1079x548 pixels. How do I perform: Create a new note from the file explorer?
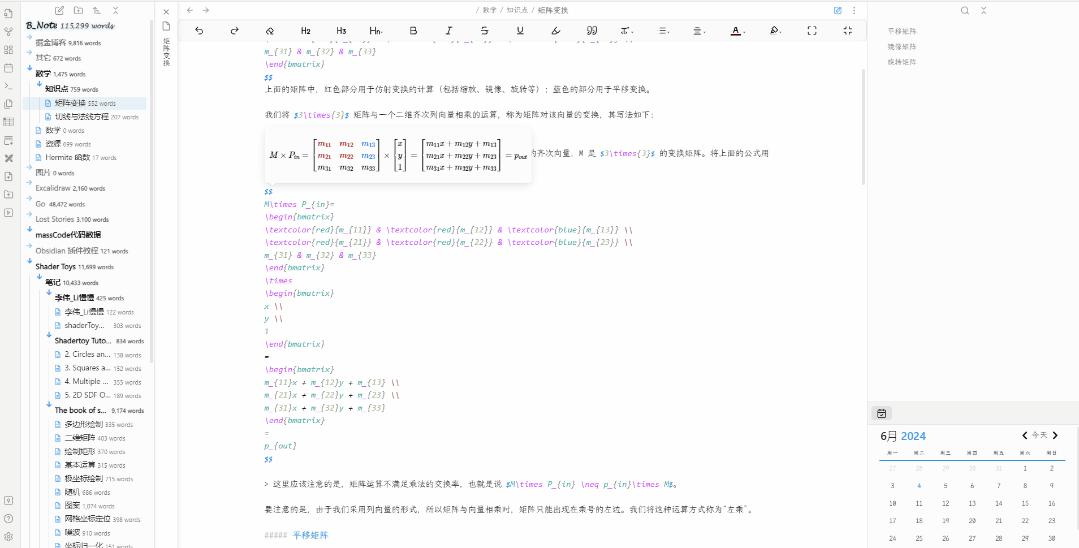tap(59, 10)
